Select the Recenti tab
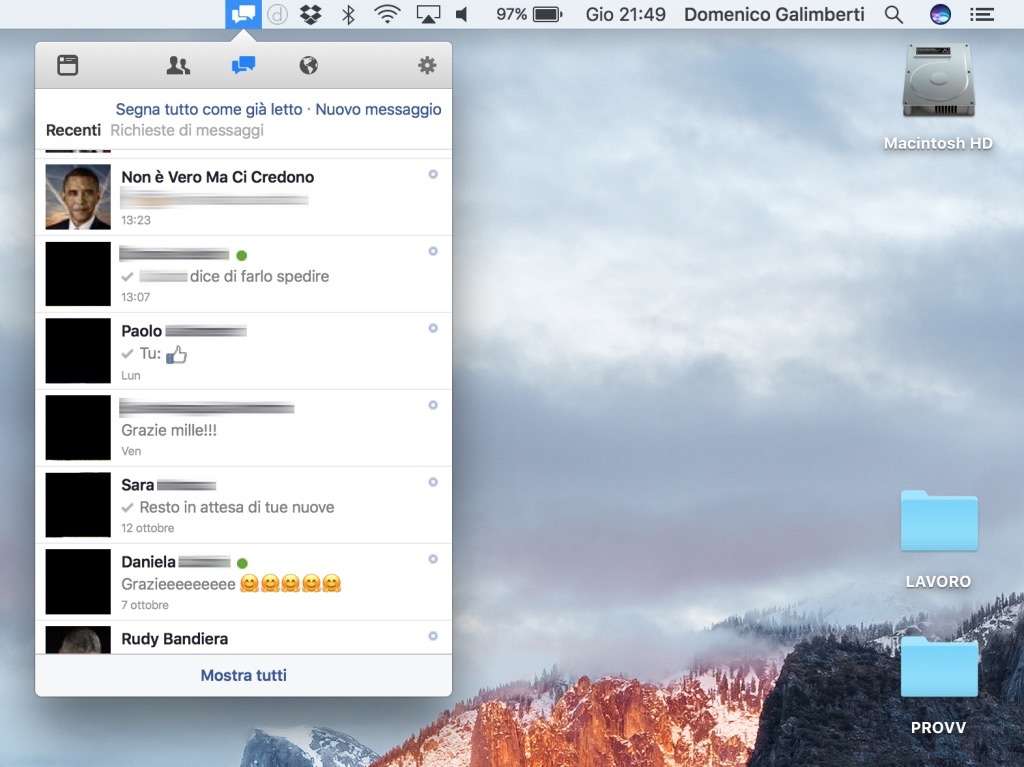 73,130
